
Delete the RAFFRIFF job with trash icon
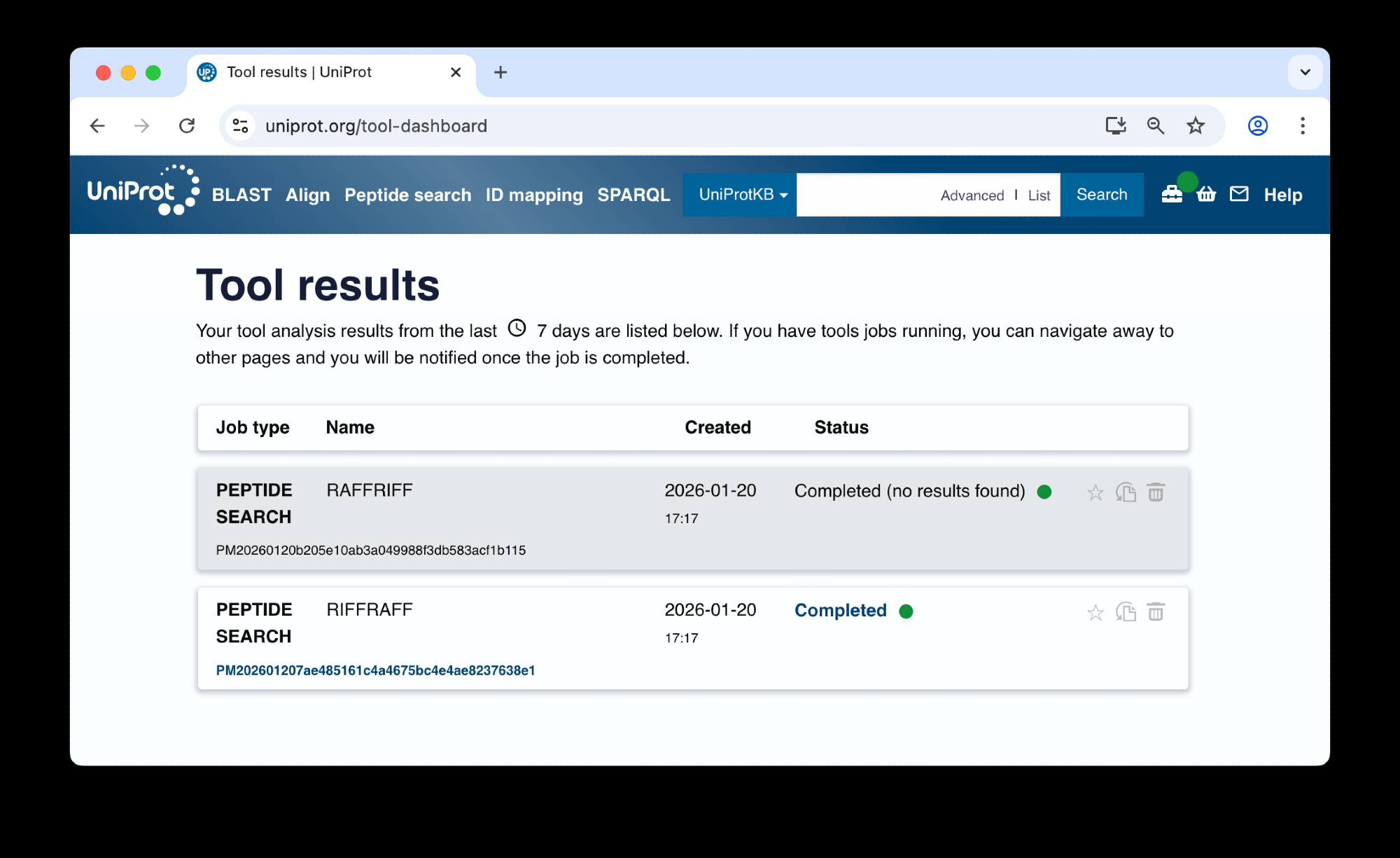click(1156, 492)
